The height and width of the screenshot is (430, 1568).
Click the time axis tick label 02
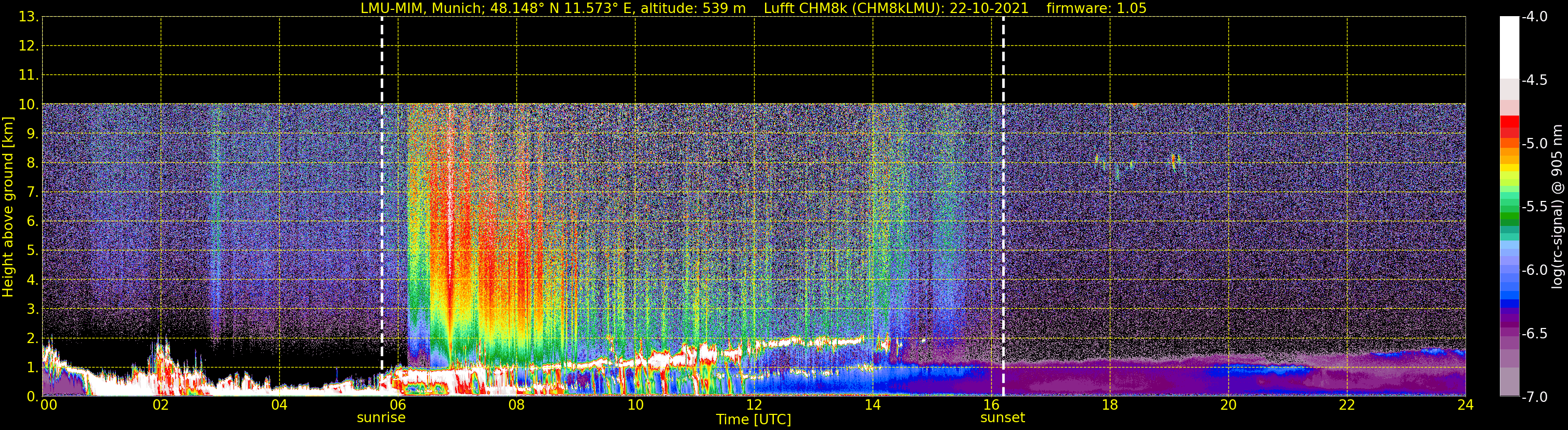(x=161, y=405)
